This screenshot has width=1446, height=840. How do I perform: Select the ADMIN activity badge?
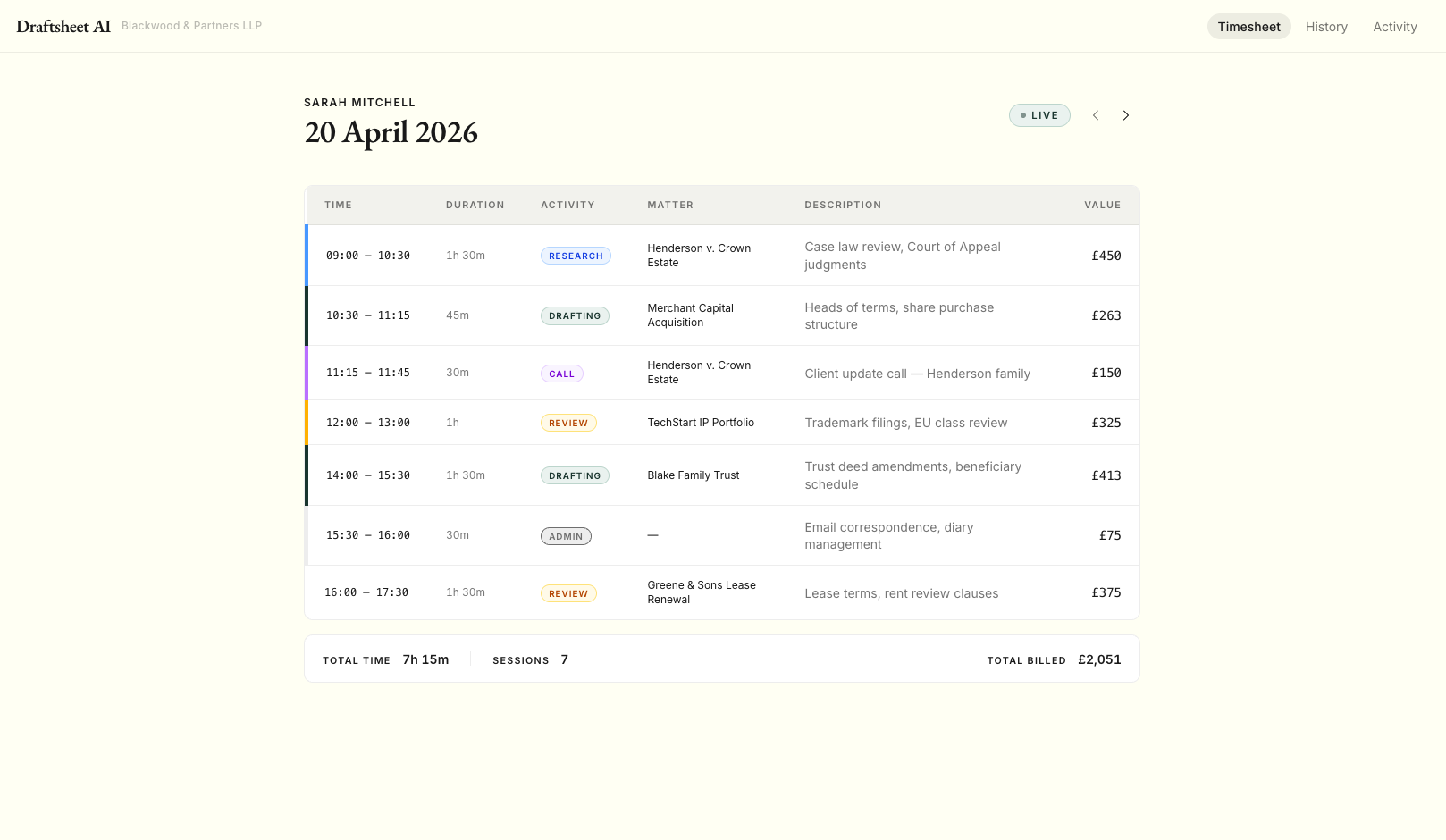coord(566,536)
